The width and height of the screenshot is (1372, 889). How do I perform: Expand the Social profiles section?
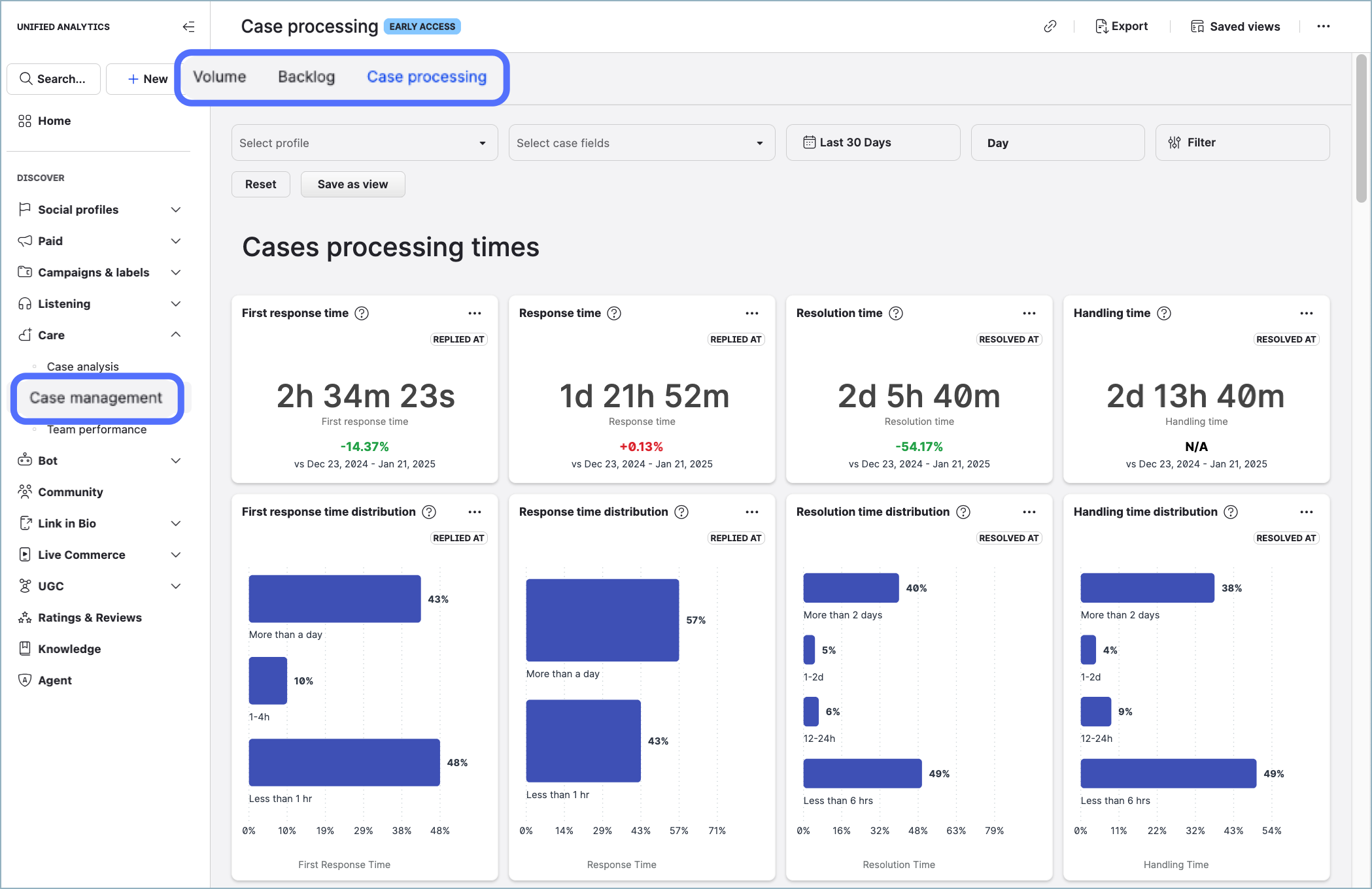[x=175, y=210]
